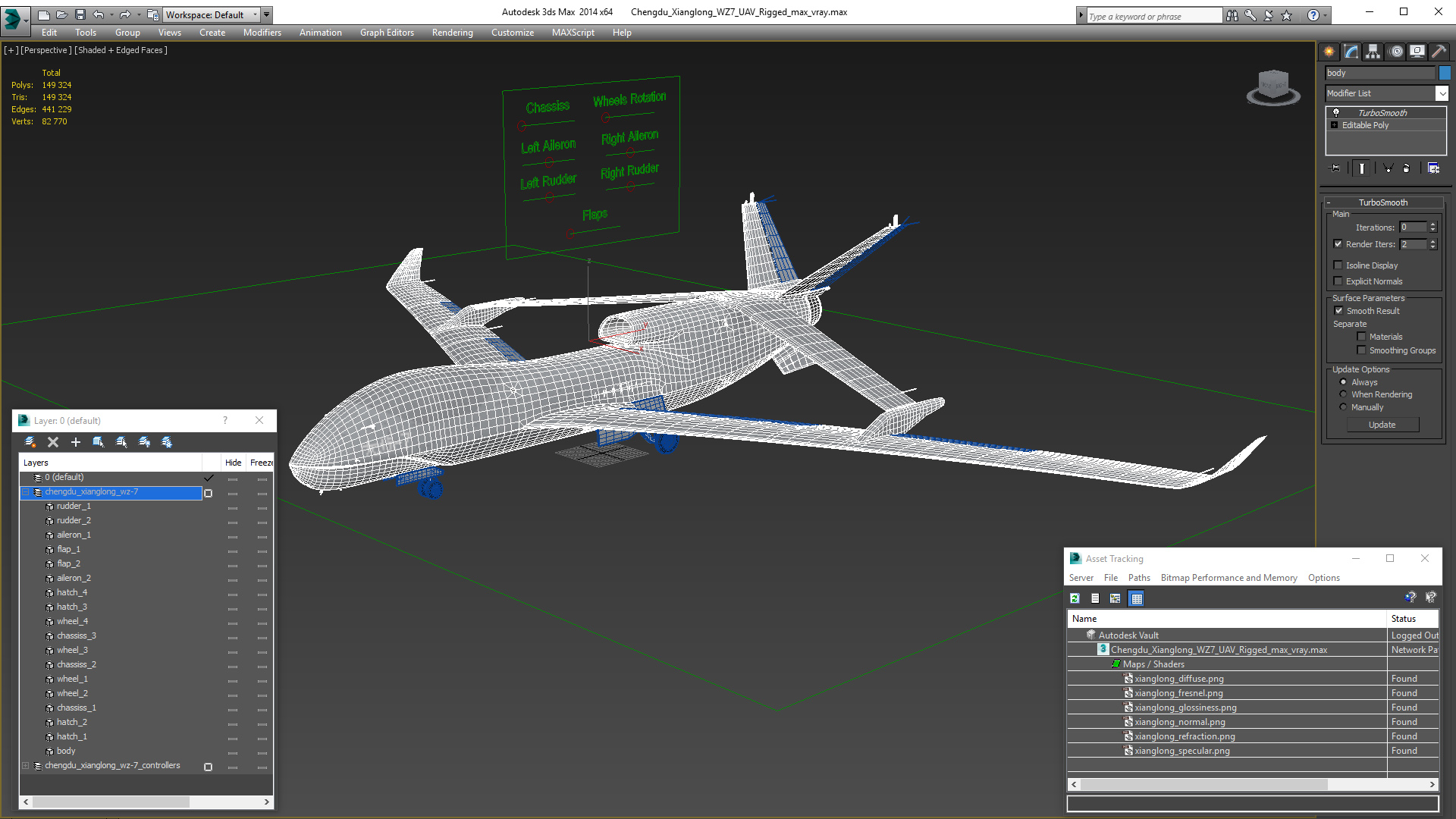Expand chengdu_xianglong_wz-7_controllers layer
The width and height of the screenshot is (1456, 819).
point(25,766)
